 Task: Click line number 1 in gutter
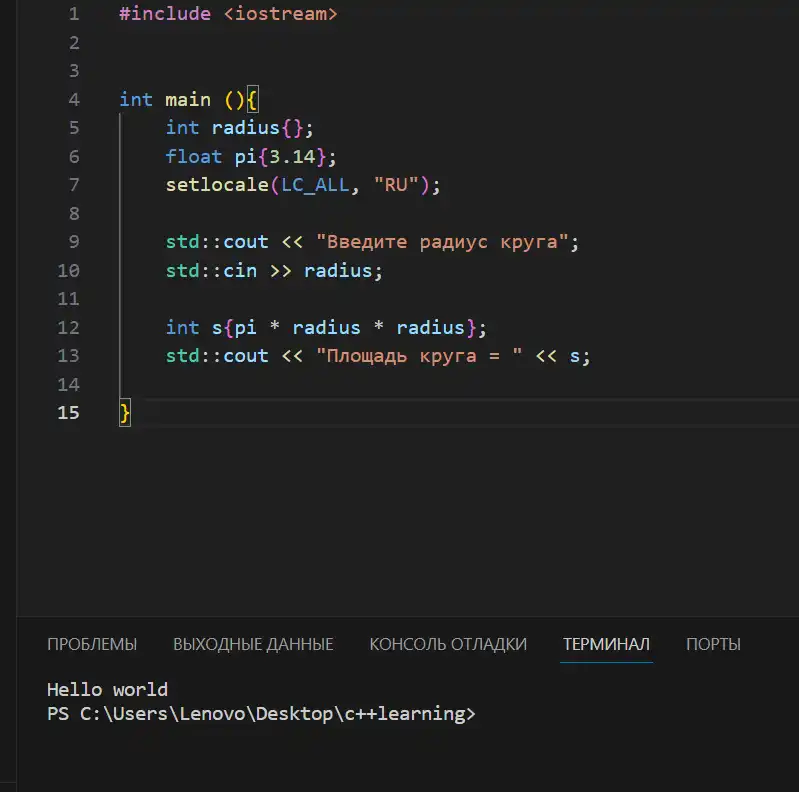pyautogui.click(x=74, y=14)
